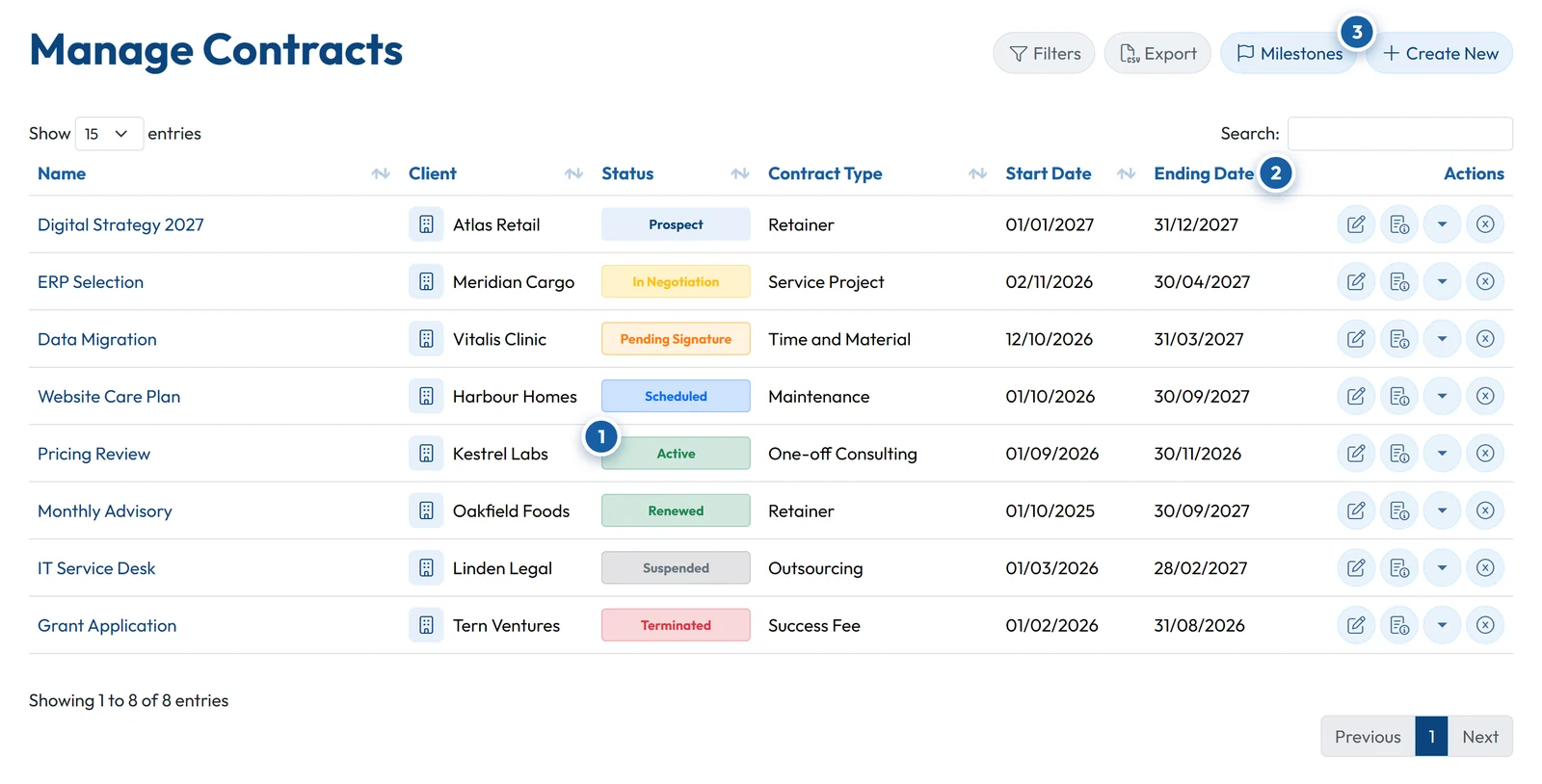Image resolution: width=1542 pixels, height=784 pixels.
Task: Edit the Website Care Plan contract
Action: 1355,396
